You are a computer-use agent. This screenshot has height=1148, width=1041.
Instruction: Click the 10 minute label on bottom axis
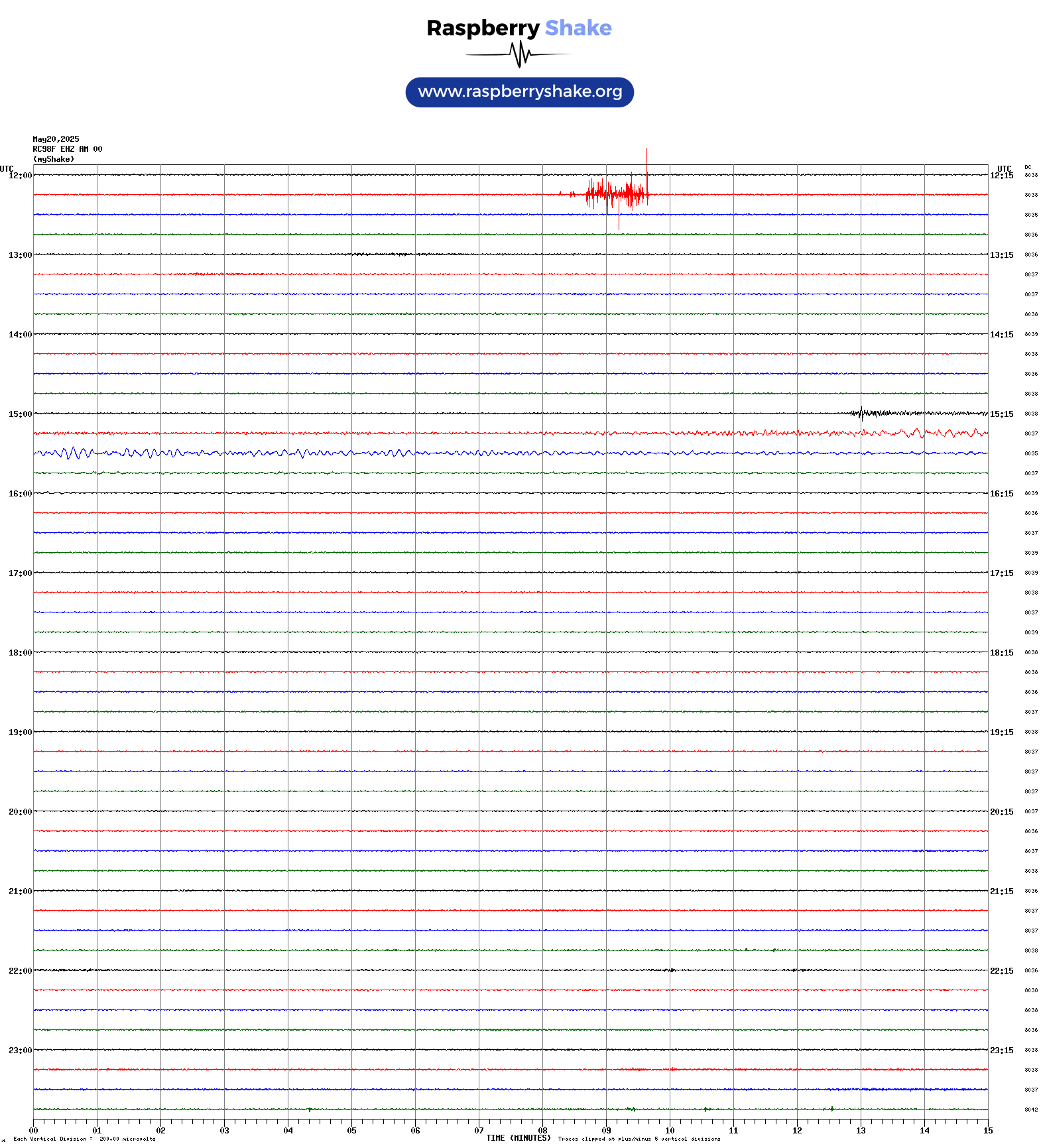pos(670,1131)
